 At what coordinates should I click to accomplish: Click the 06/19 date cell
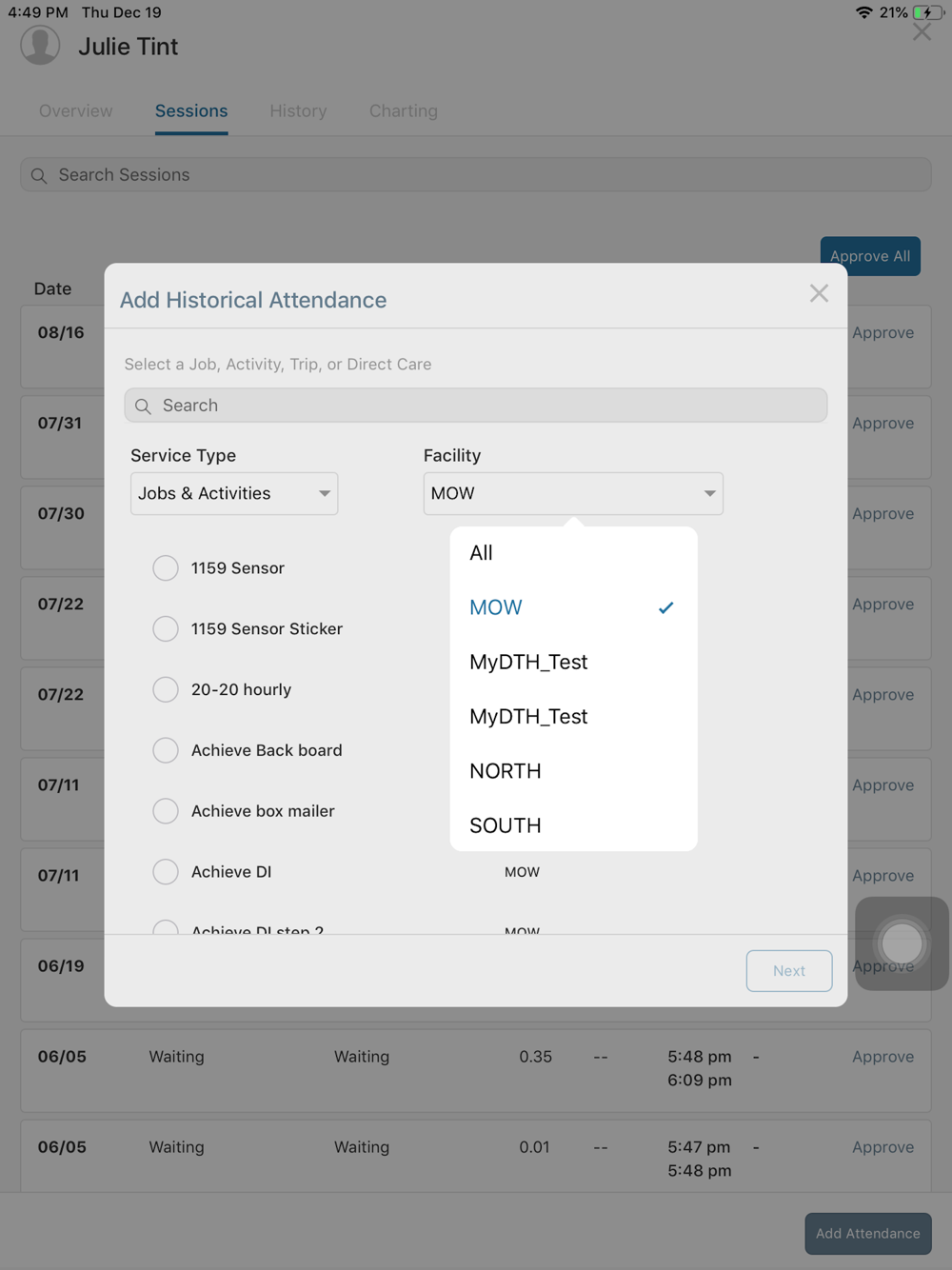coord(61,966)
